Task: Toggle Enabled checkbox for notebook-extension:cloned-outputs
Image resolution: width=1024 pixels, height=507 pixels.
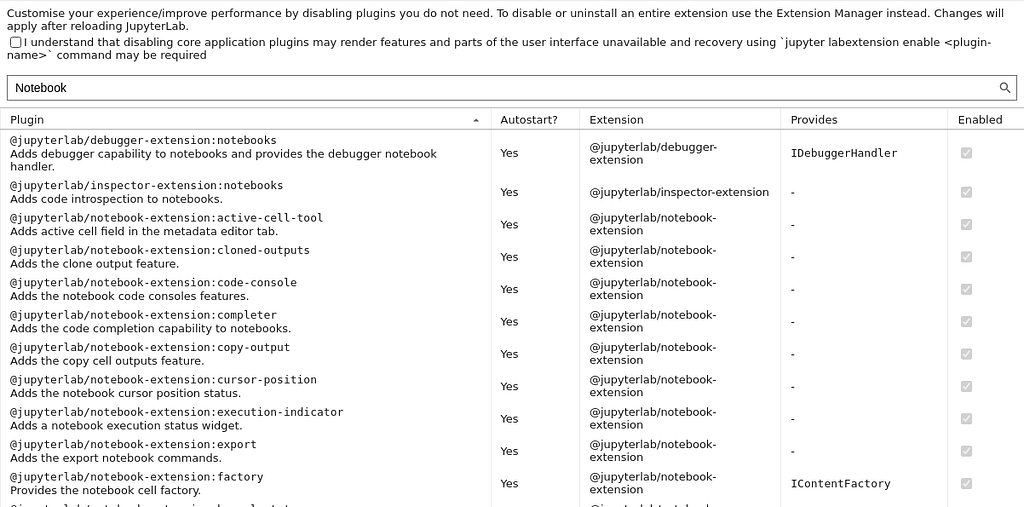Action: click(967, 257)
